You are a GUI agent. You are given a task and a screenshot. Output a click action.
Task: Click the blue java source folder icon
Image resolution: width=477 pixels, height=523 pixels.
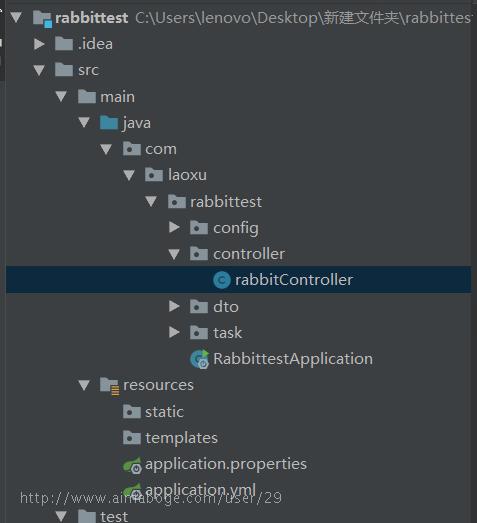tap(109, 123)
